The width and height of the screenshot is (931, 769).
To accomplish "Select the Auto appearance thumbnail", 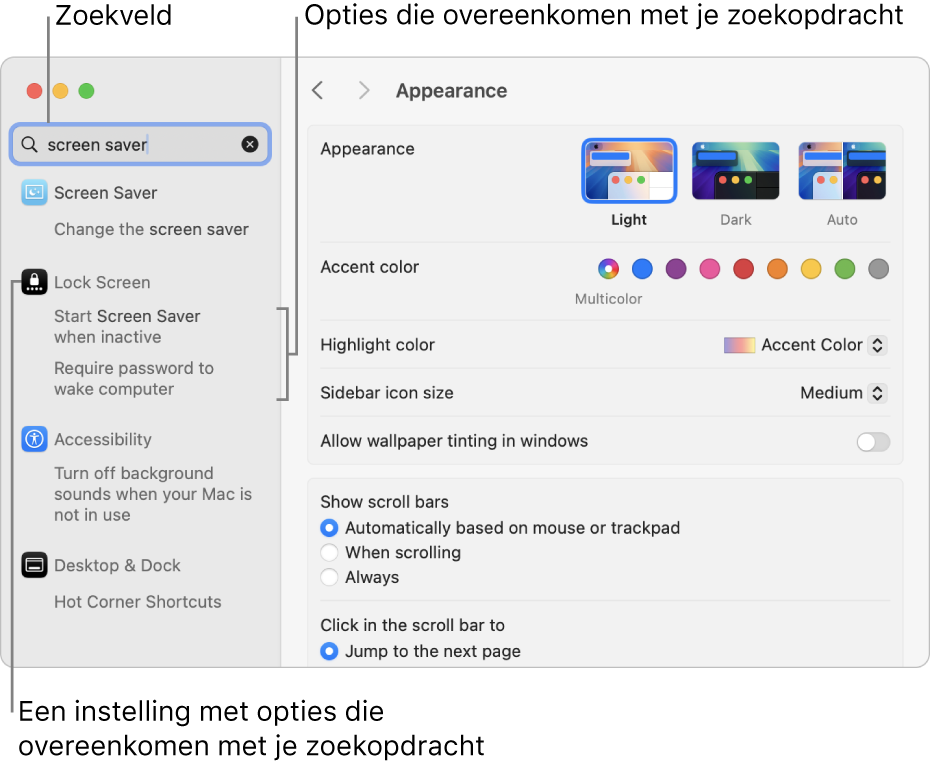I will [842, 171].
